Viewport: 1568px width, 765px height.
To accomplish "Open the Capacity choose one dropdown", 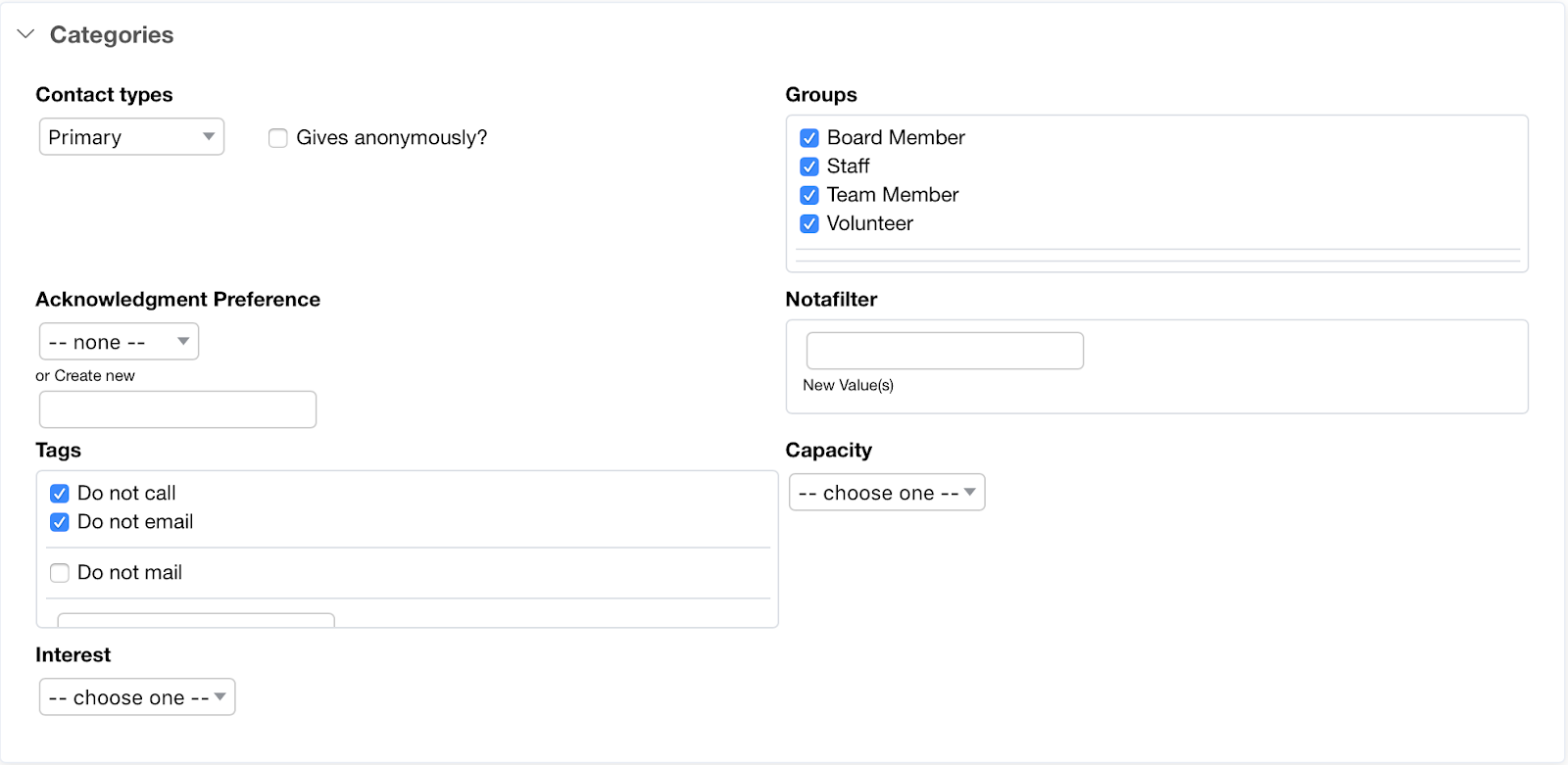I will click(x=887, y=493).
